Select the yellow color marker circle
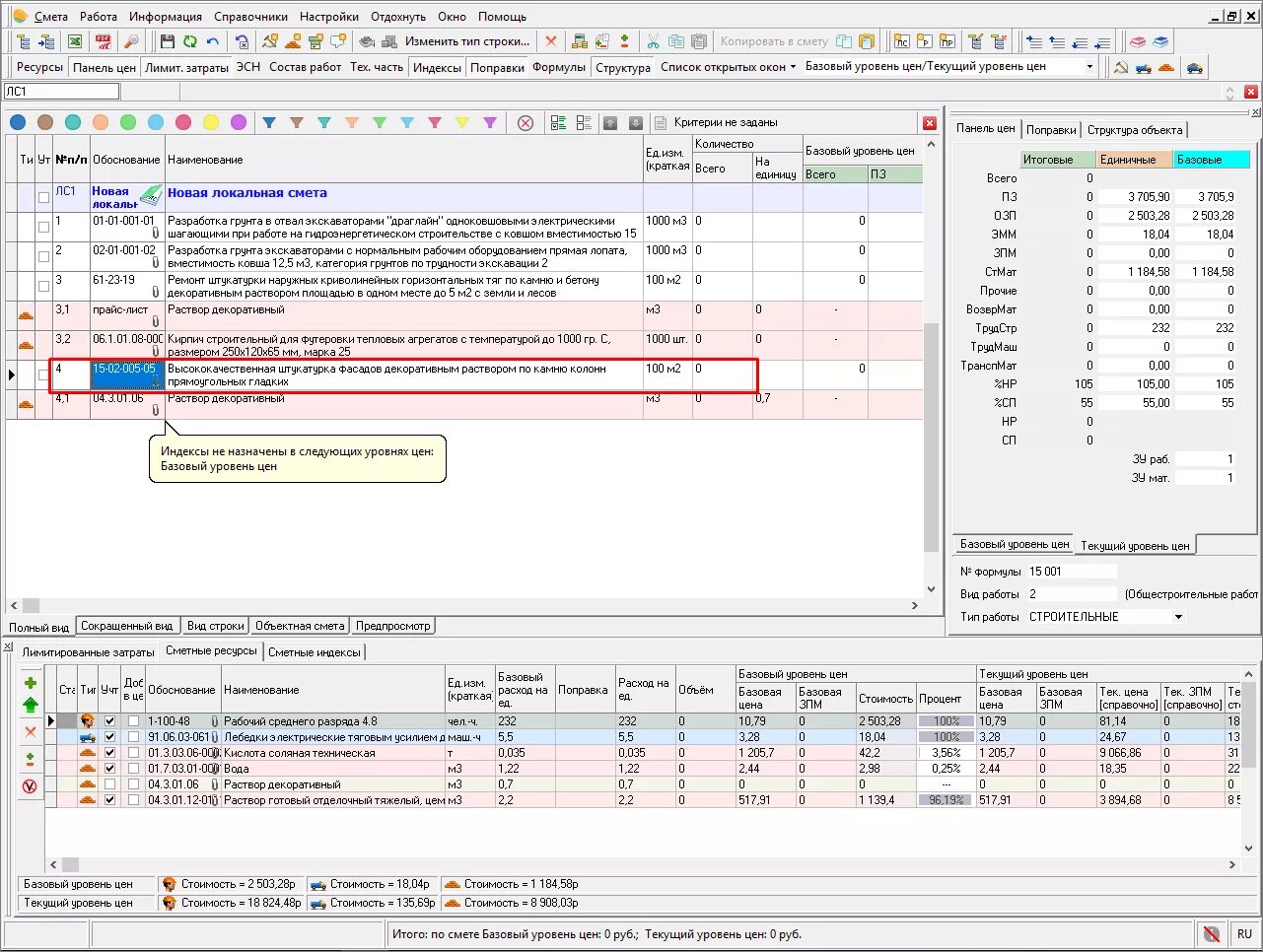The image size is (1263, 952). click(x=211, y=122)
